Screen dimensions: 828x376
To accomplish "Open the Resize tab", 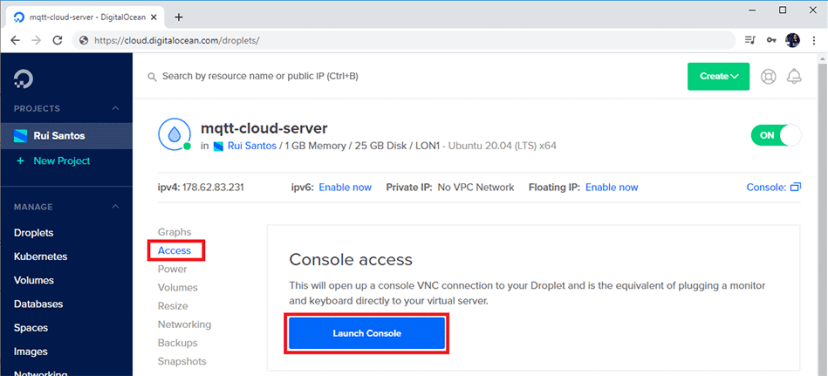I will 173,306.
